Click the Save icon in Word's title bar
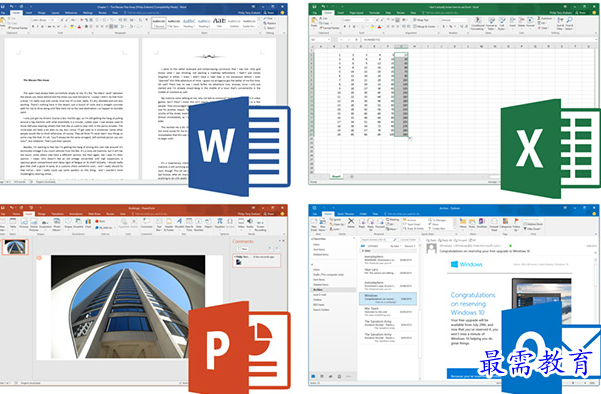The image size is (601, 394). 3,7
